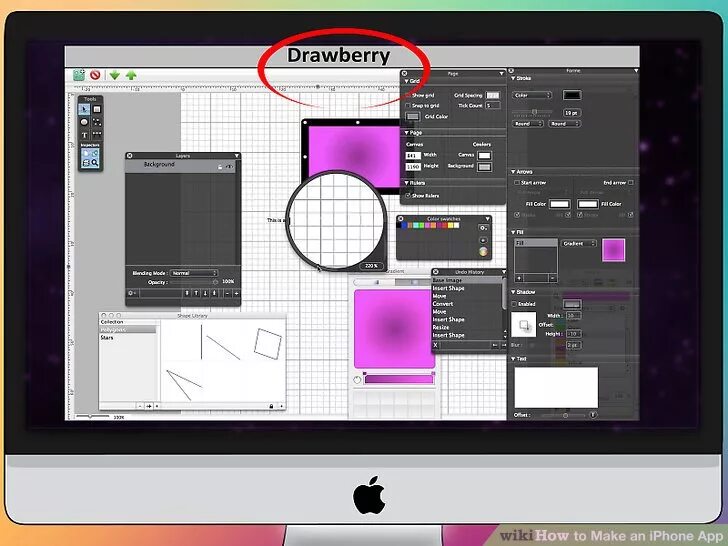728x546 pixels.
Task: Click the color wheel icon in Color swatches
Action: [x=483, y=252]
